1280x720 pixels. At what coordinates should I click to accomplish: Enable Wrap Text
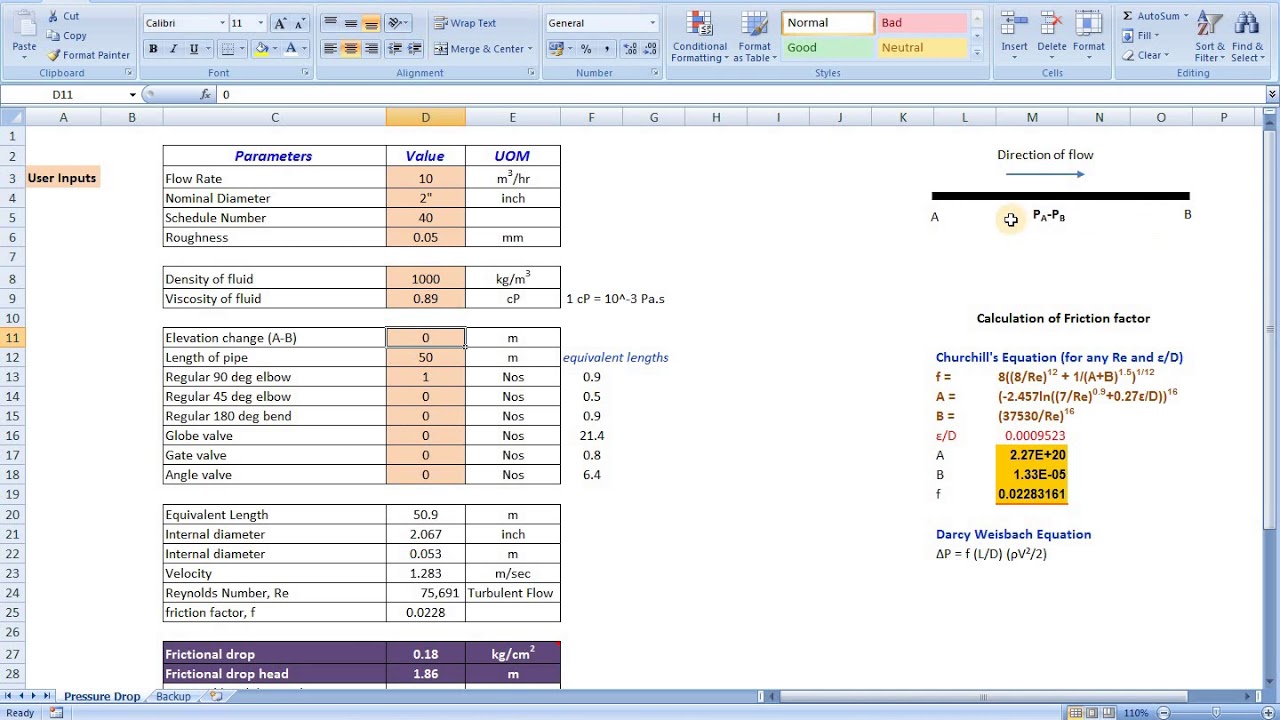click(x=466, y=23)
